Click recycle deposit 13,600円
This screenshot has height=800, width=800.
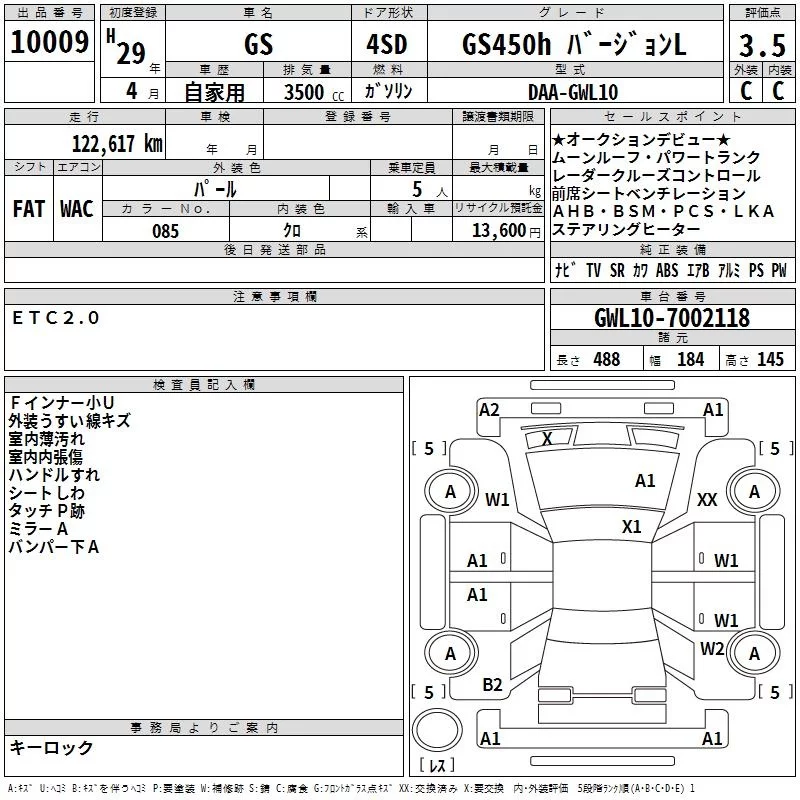click(506, 231)
